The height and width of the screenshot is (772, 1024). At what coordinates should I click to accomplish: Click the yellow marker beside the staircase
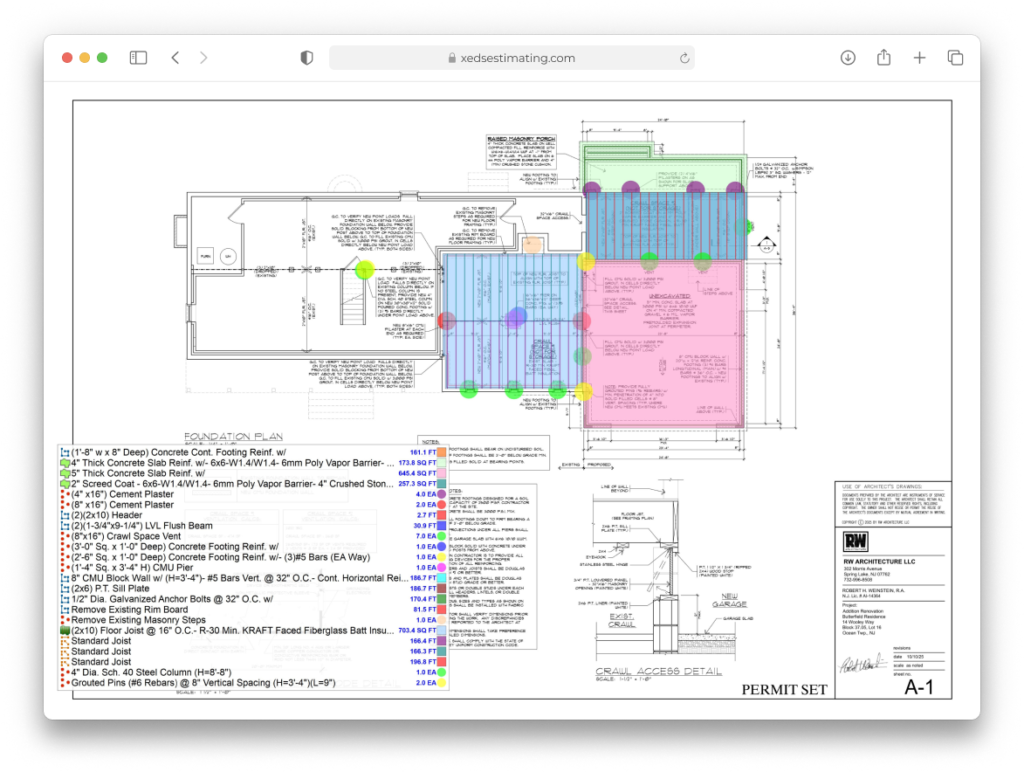coord(365,269)
